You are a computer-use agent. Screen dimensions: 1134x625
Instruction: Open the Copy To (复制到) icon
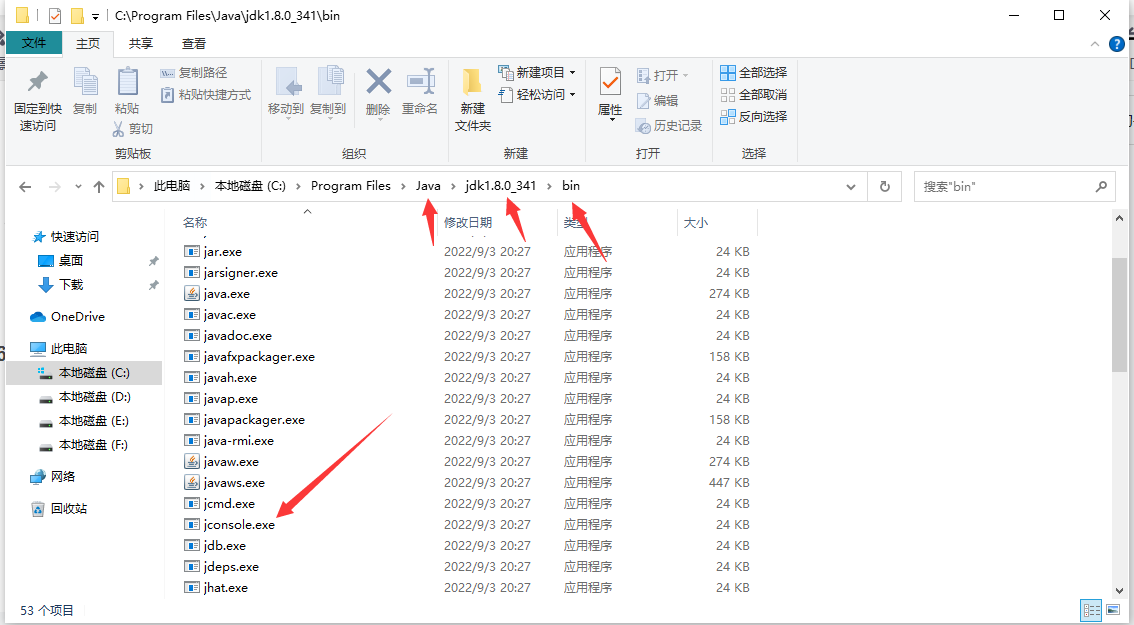330,81
